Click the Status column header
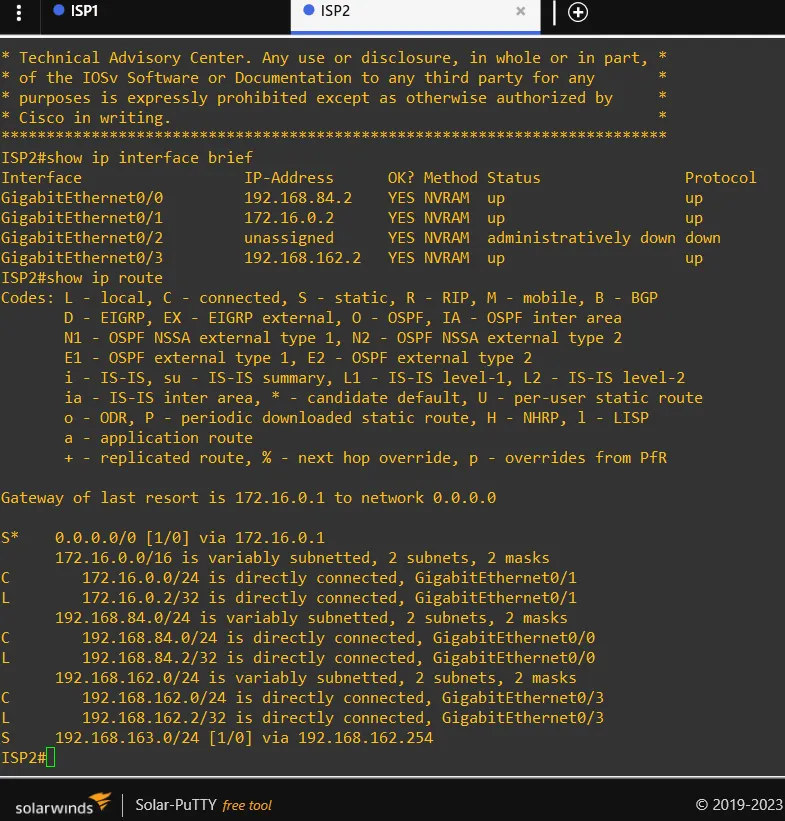This screenshot has height=821, width=785. (514, 177)
